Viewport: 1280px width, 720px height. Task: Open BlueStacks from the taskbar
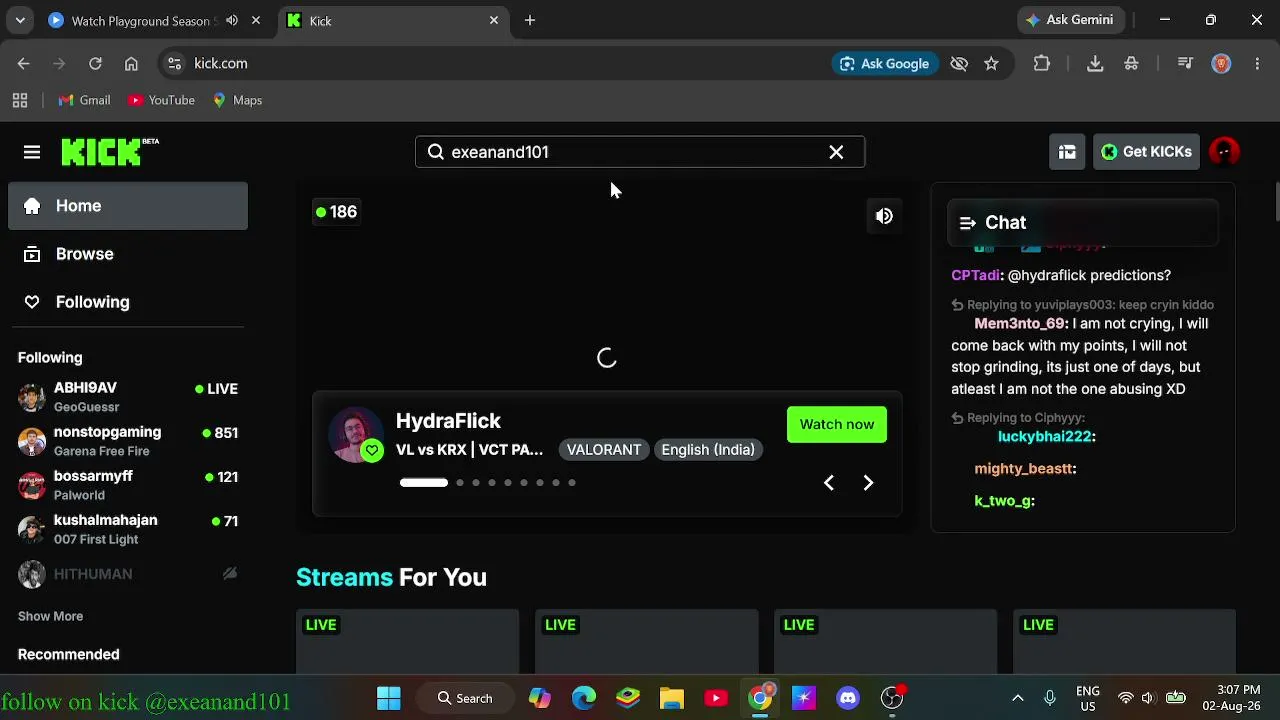coord(628,698)
